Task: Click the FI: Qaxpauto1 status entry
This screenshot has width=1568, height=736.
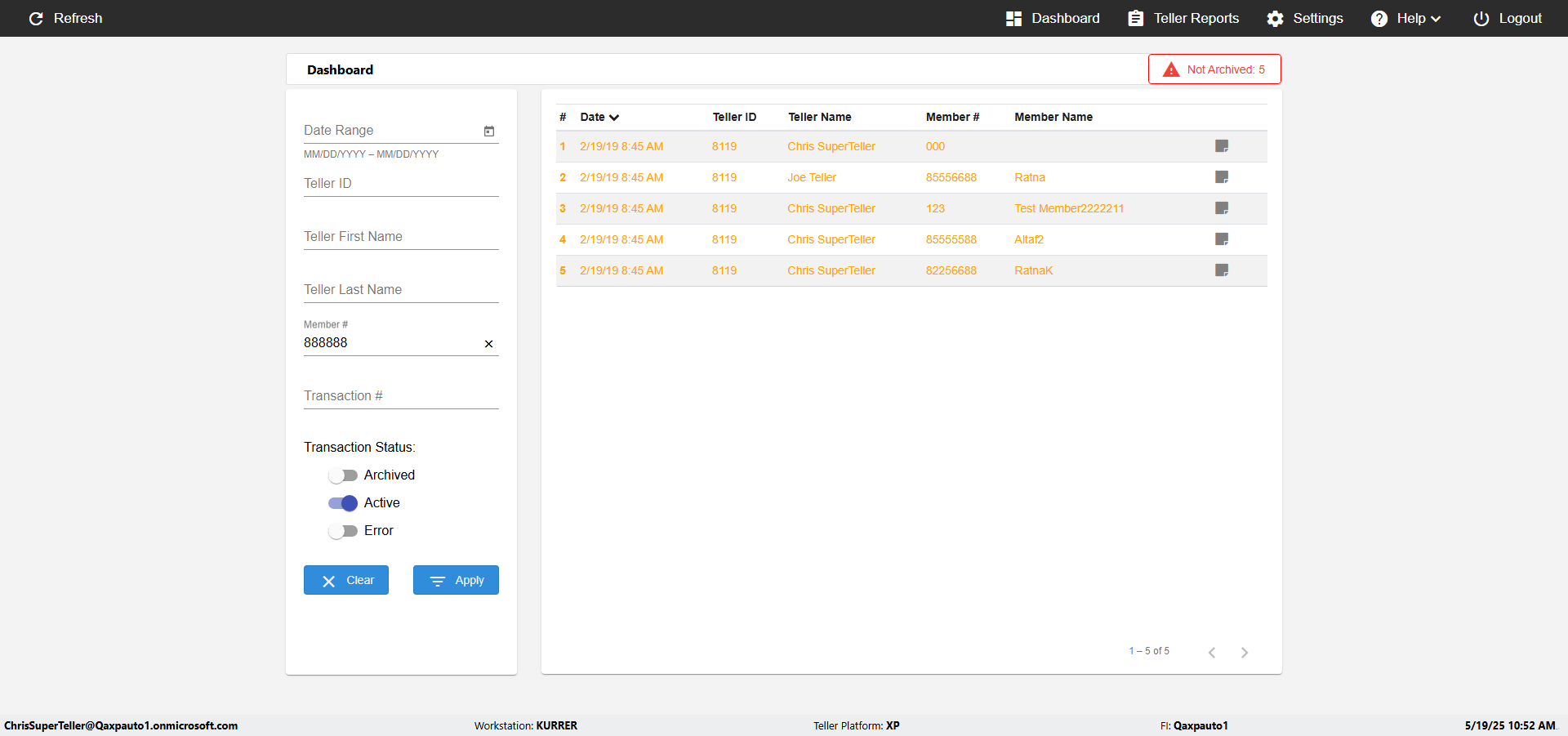Action: pos(1194,725)
